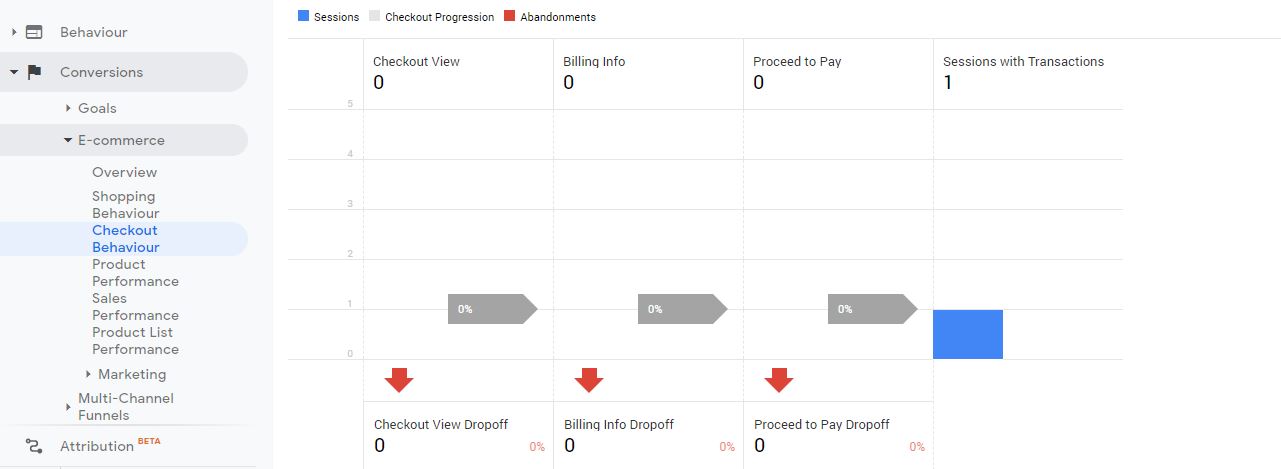Open the Shopping Behaviour report

[126, 205]
